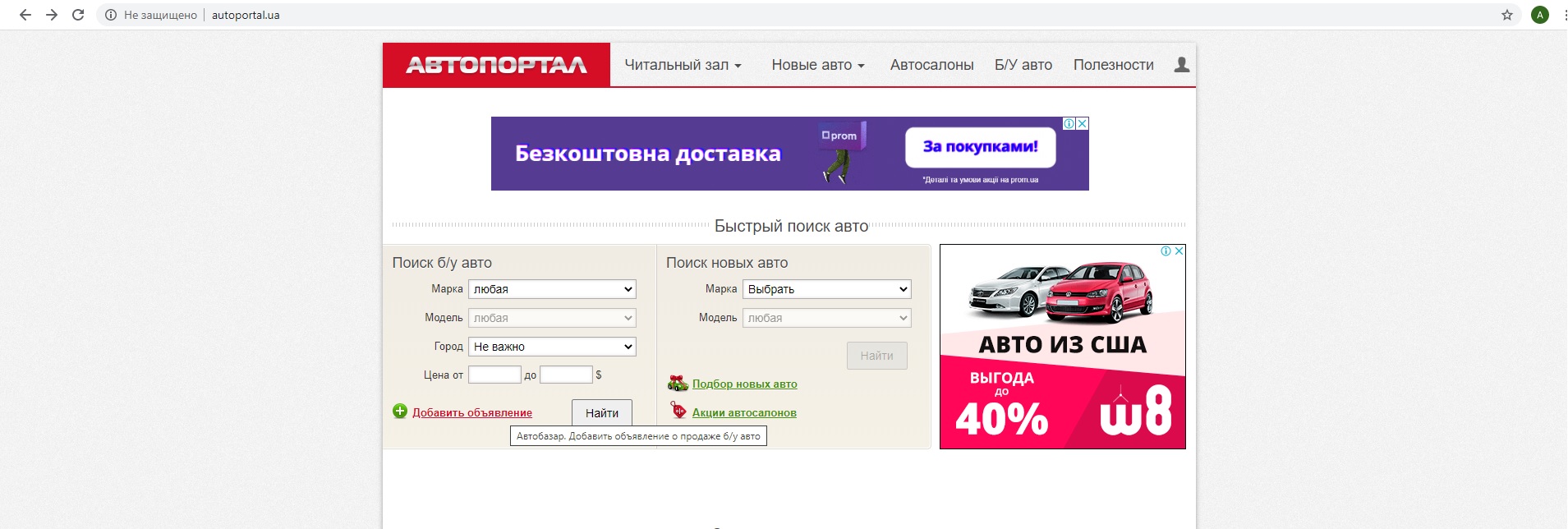Click the Найти button for used cars
Image resolution: width=1568 pixels, height=529 pixels.
tap(602, 412)
